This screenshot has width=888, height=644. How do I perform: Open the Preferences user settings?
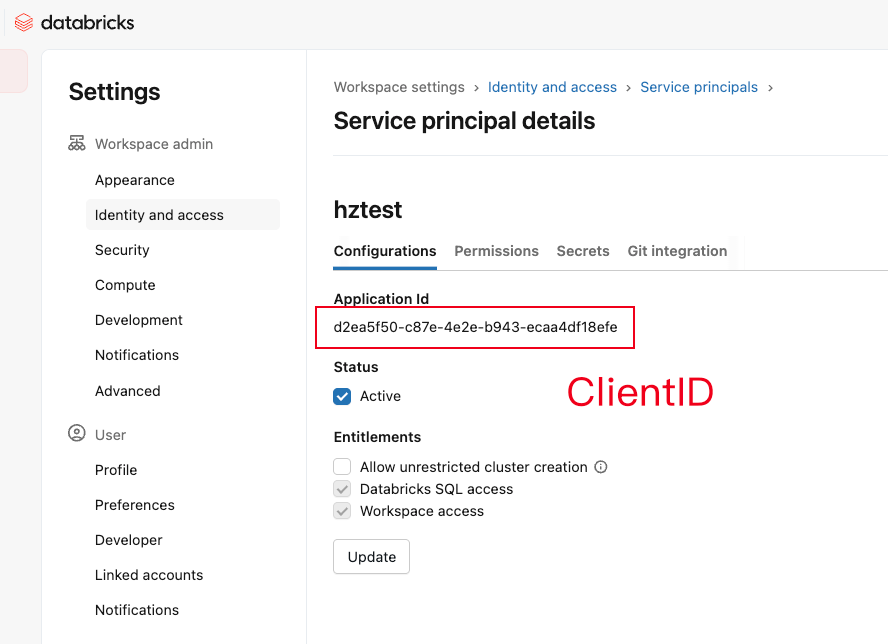[135, 505]
